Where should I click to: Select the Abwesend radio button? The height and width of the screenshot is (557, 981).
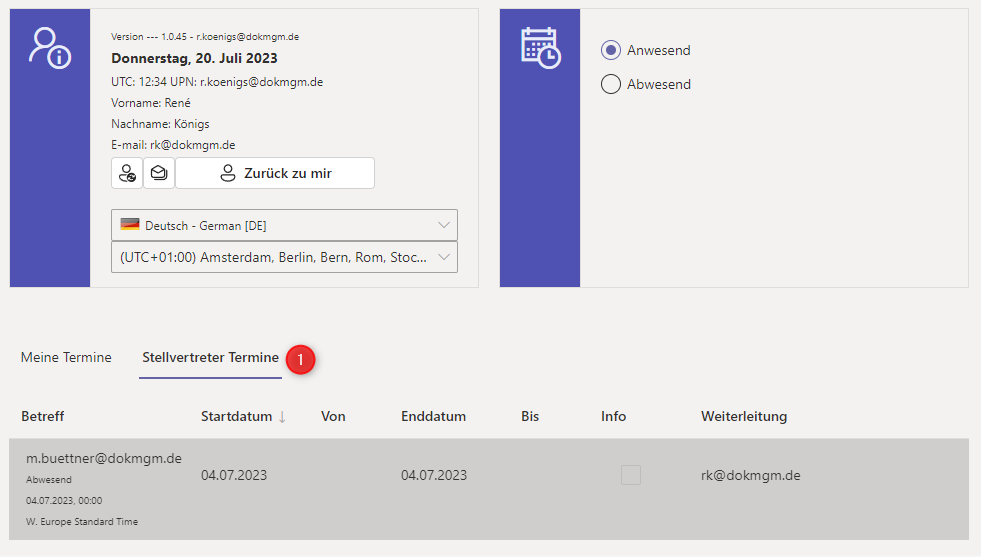click(x=611, y=84)
